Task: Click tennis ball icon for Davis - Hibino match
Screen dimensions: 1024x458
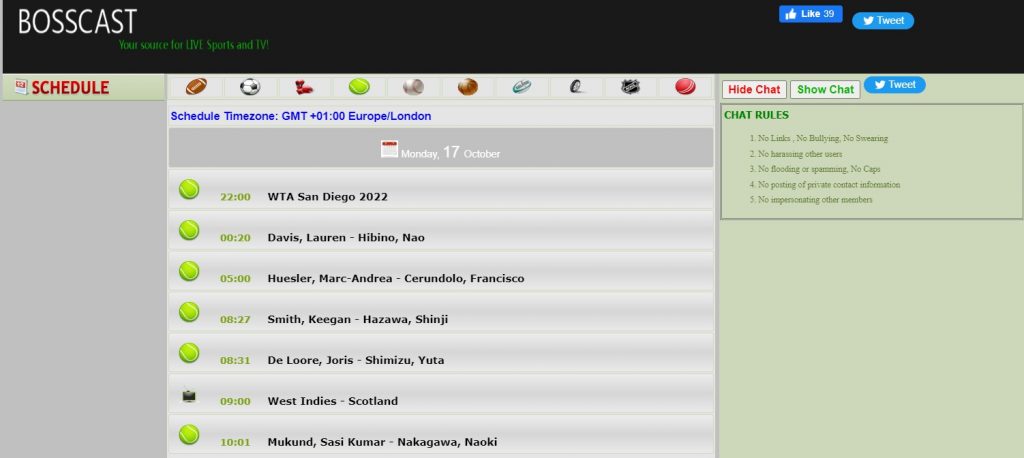Action: [x=189, y=230]
